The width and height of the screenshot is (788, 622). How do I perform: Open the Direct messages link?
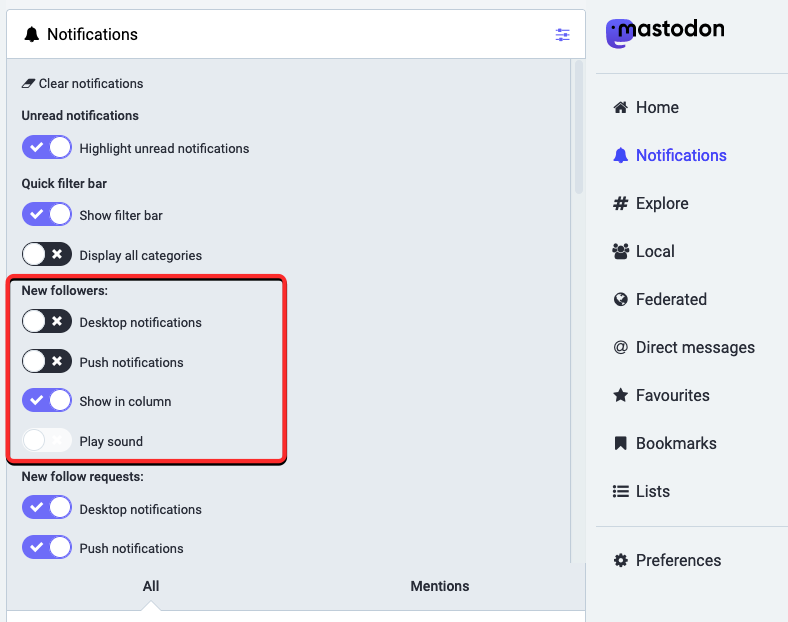click(x=694, y=348)
